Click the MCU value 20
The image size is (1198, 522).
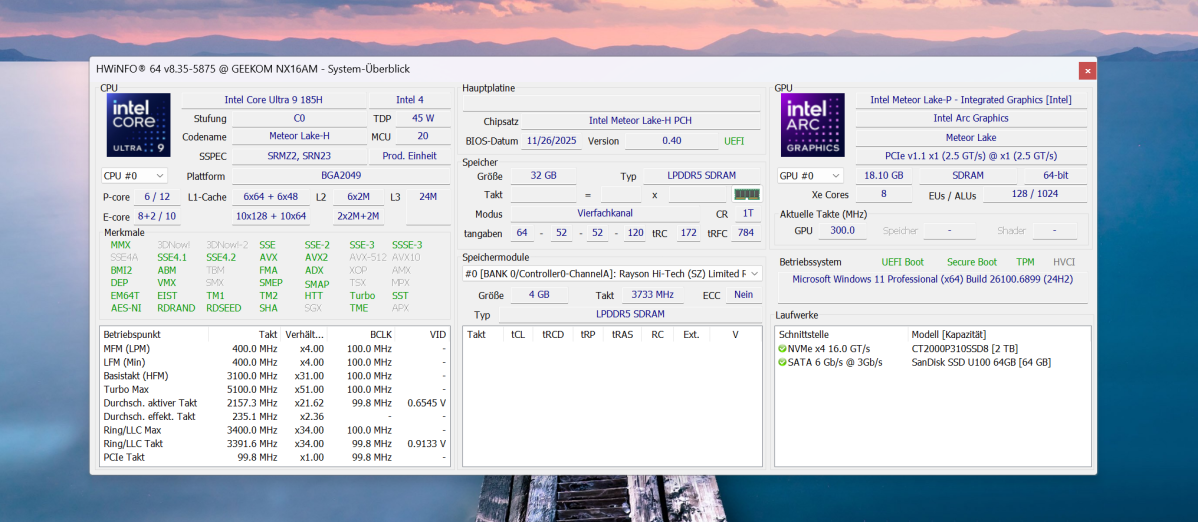(x=423, y=137)
